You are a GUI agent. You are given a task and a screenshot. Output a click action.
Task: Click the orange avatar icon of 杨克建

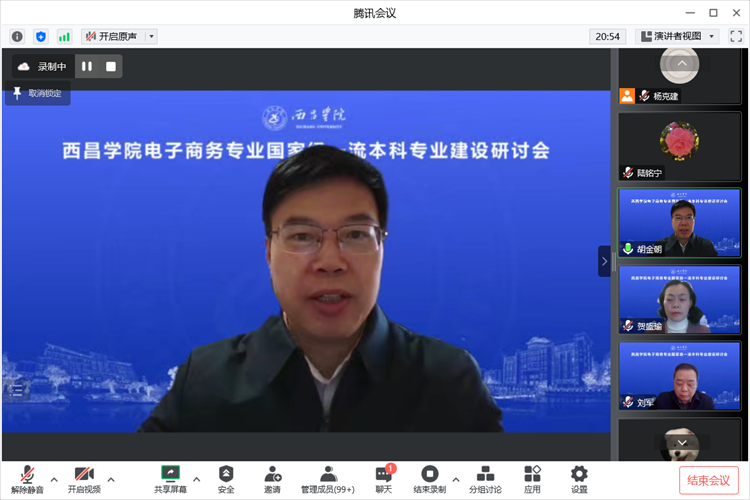point(627,96)
